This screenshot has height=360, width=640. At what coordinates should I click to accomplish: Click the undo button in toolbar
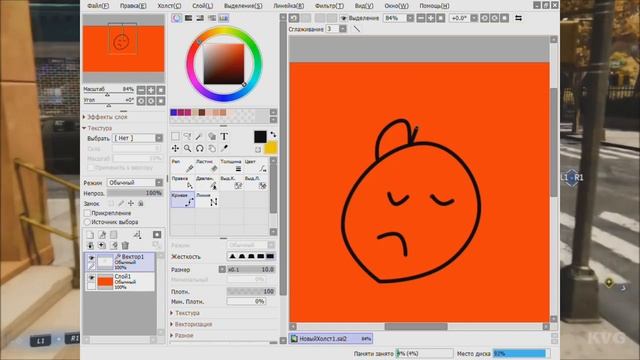[x=294, y=18]
